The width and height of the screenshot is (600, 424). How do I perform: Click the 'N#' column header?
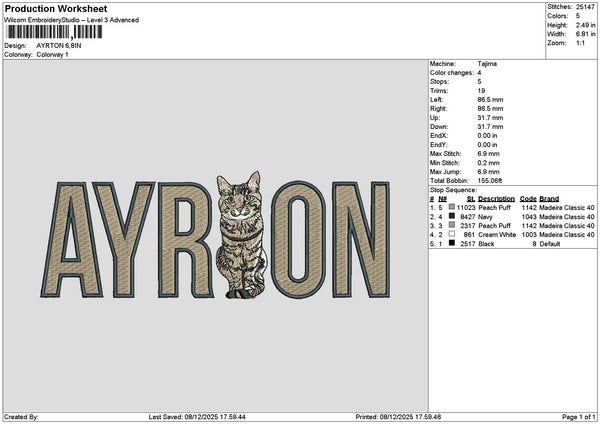click(442, 199)
